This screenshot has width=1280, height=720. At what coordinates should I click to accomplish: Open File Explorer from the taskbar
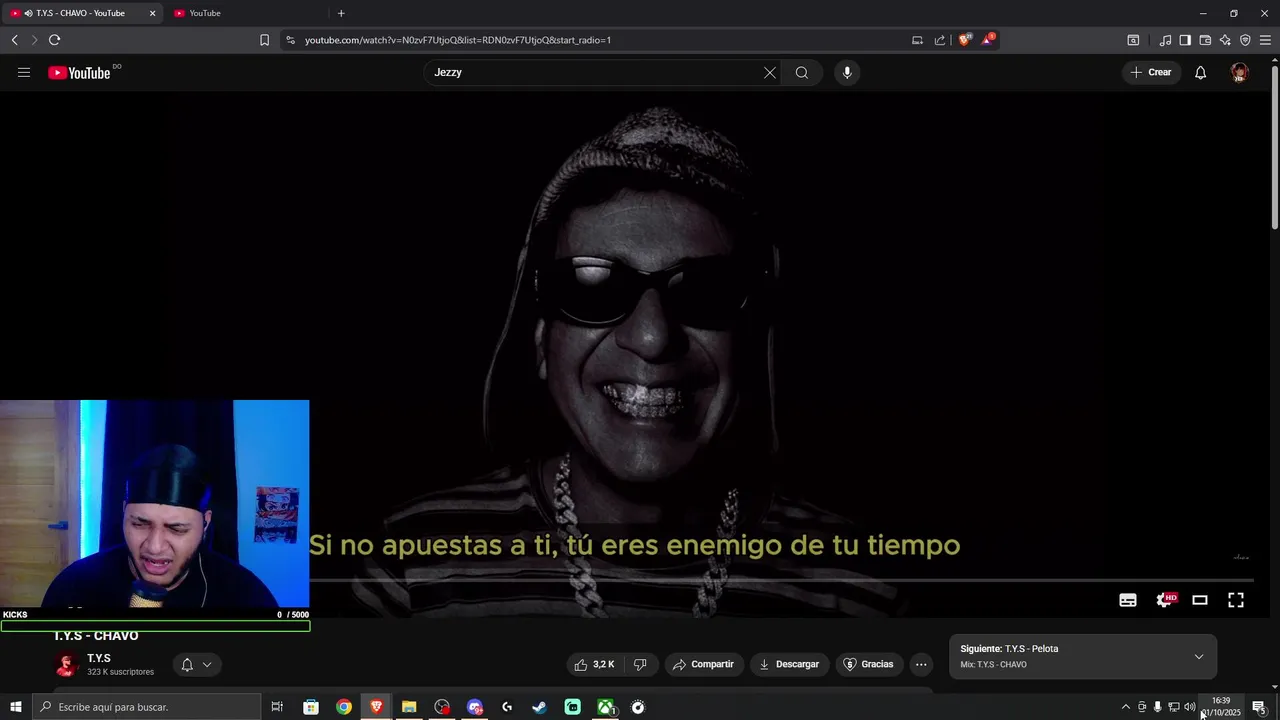click(x=409, y=707)
